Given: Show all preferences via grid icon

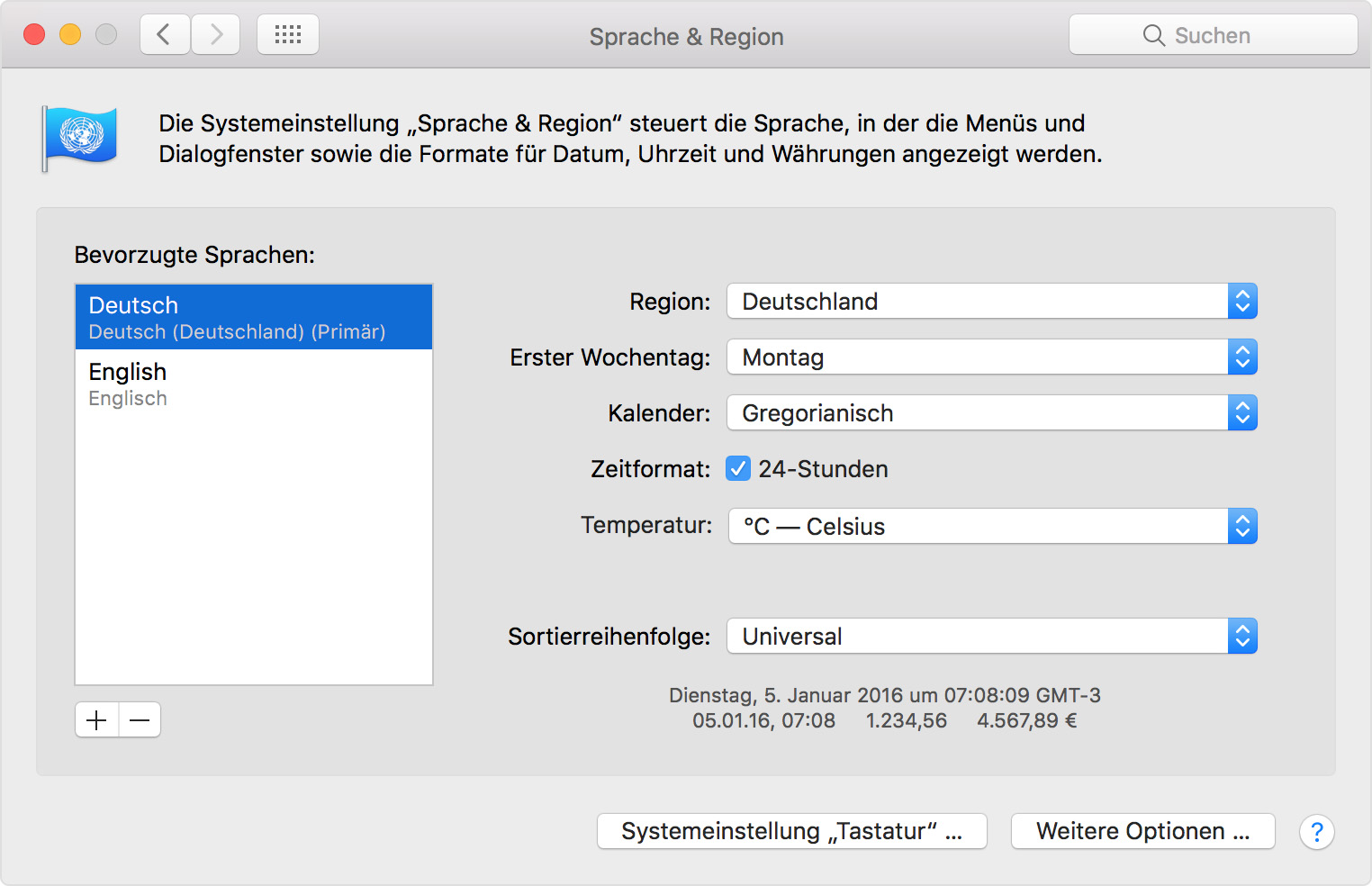Looking at the screenshot, I should (x=288, y=35).
